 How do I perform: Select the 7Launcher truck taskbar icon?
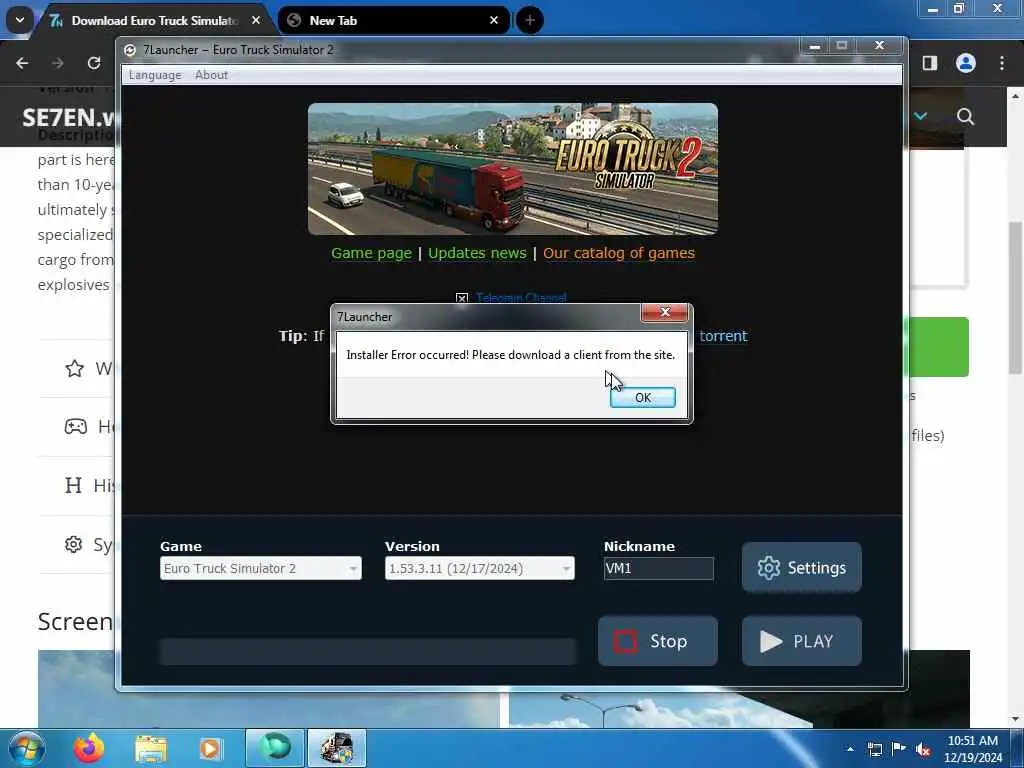[337, 748]
